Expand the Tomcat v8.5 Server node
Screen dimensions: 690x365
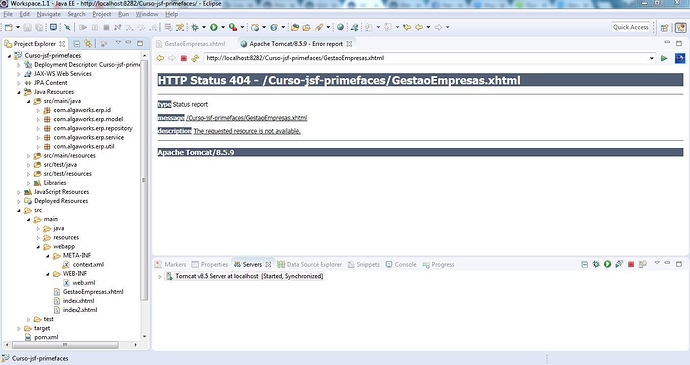[x=160, y=277]
